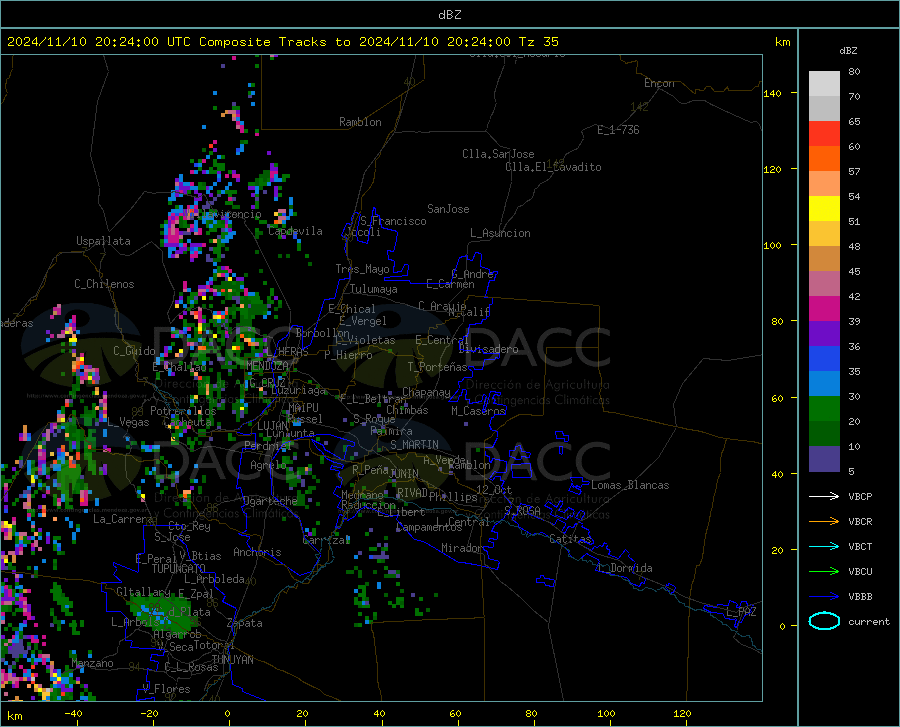900x727 pixels.
Task: Click the 'S_Francisco' map label
Action: [x=393, y=221]
